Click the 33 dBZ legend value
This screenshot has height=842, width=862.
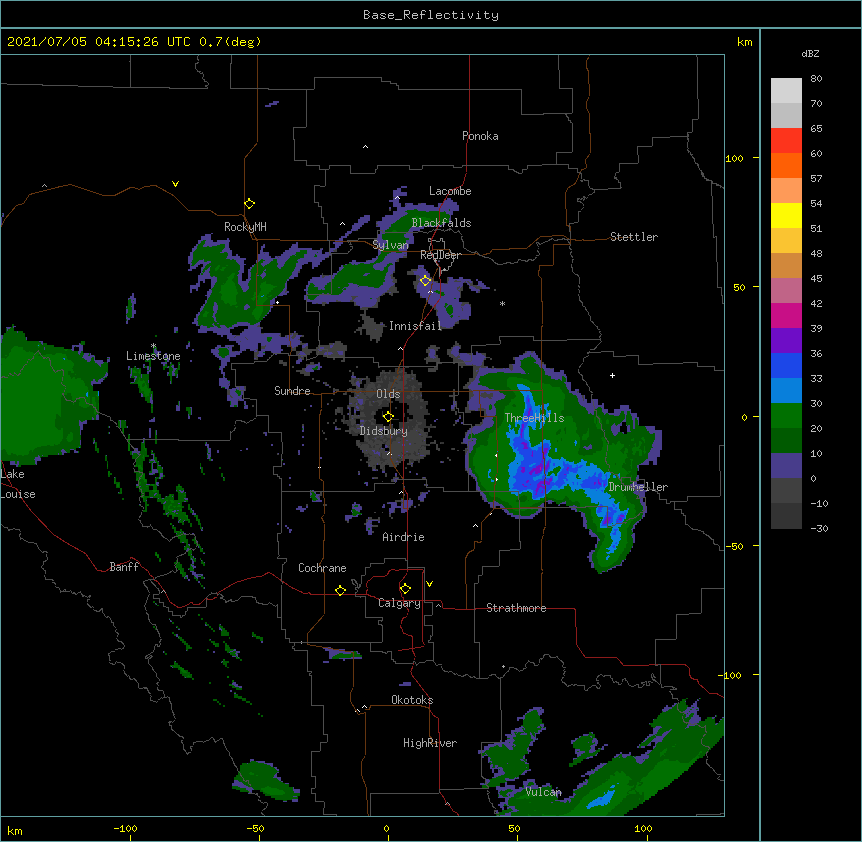pos(816,379)
